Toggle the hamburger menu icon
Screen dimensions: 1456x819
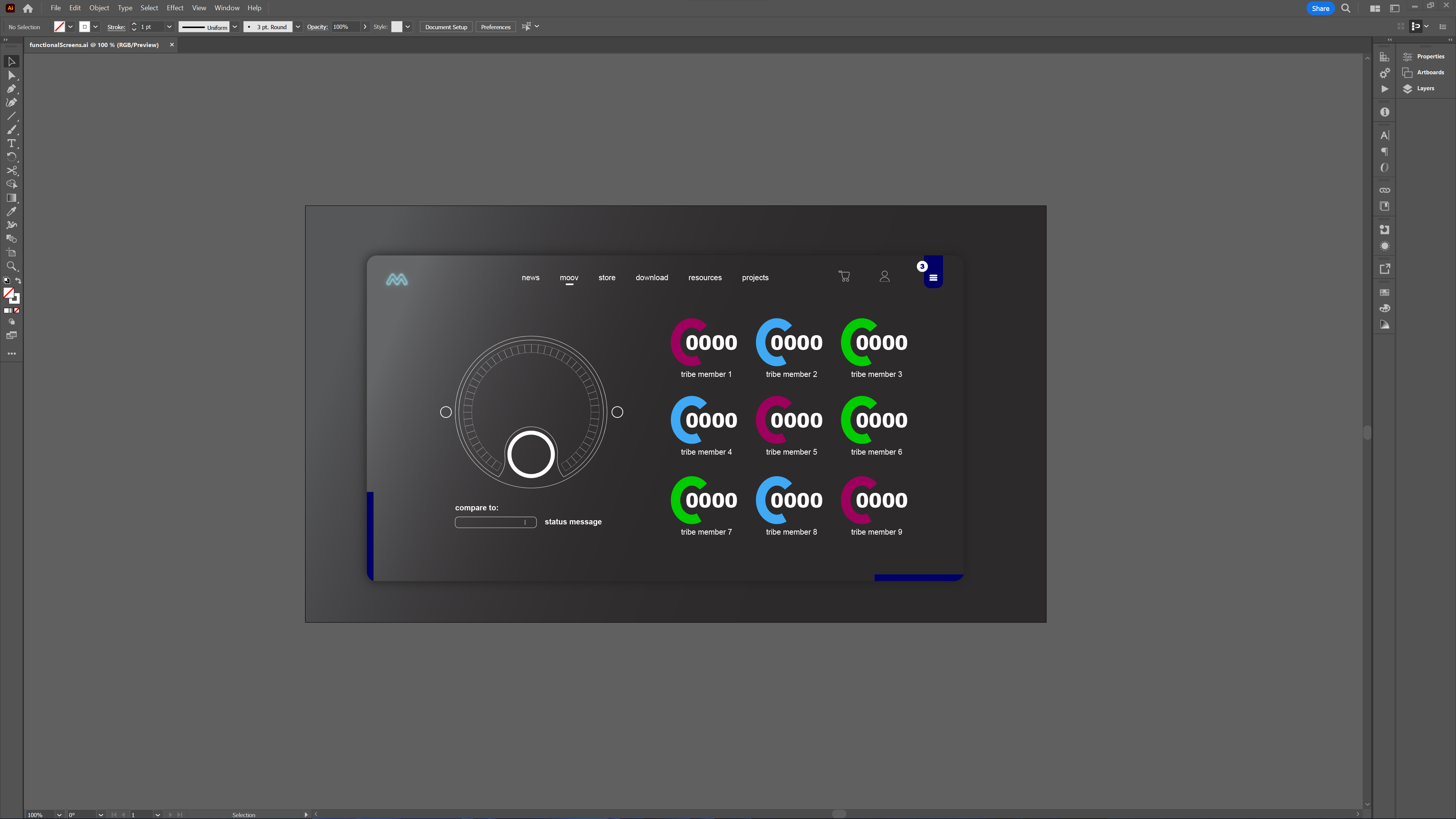pyautogui.click(x=933, y=278)
